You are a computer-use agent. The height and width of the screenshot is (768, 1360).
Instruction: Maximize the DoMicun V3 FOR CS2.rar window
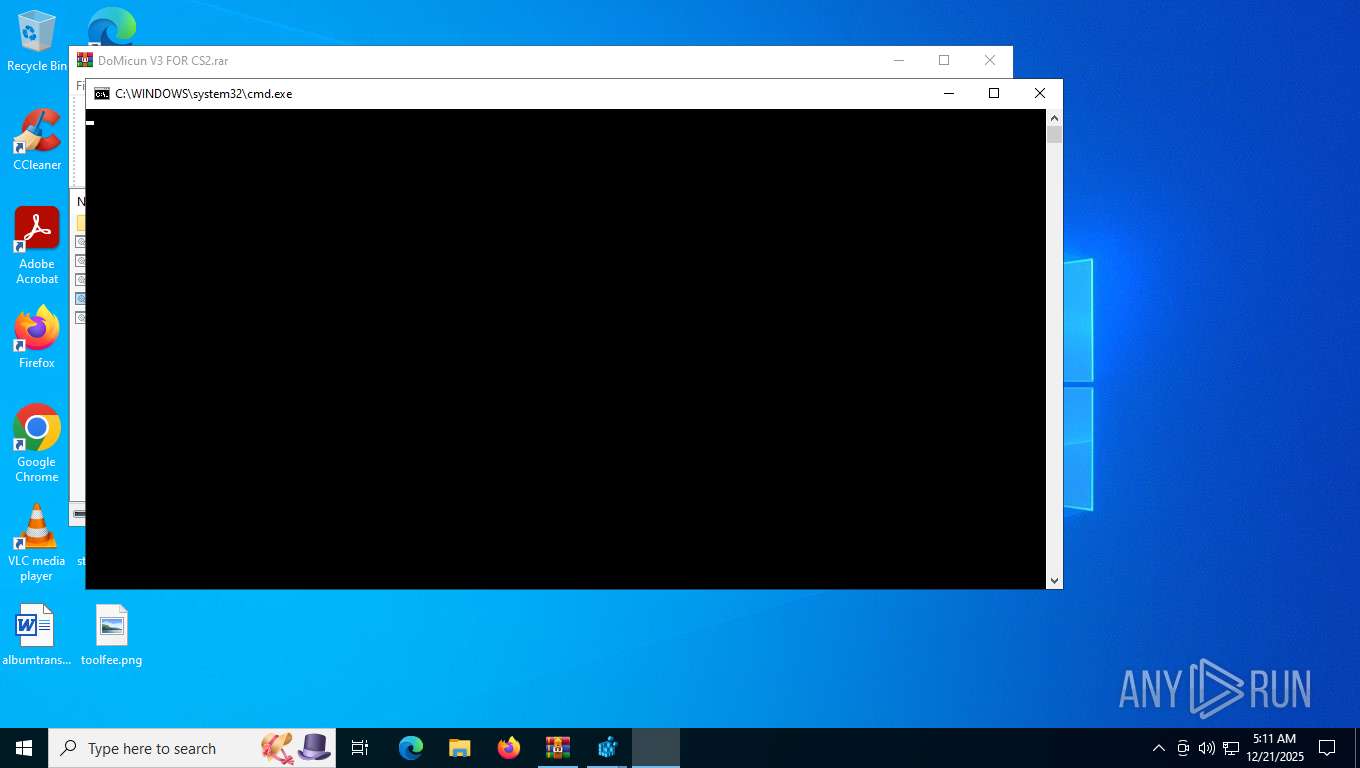(x=944, y=60)
